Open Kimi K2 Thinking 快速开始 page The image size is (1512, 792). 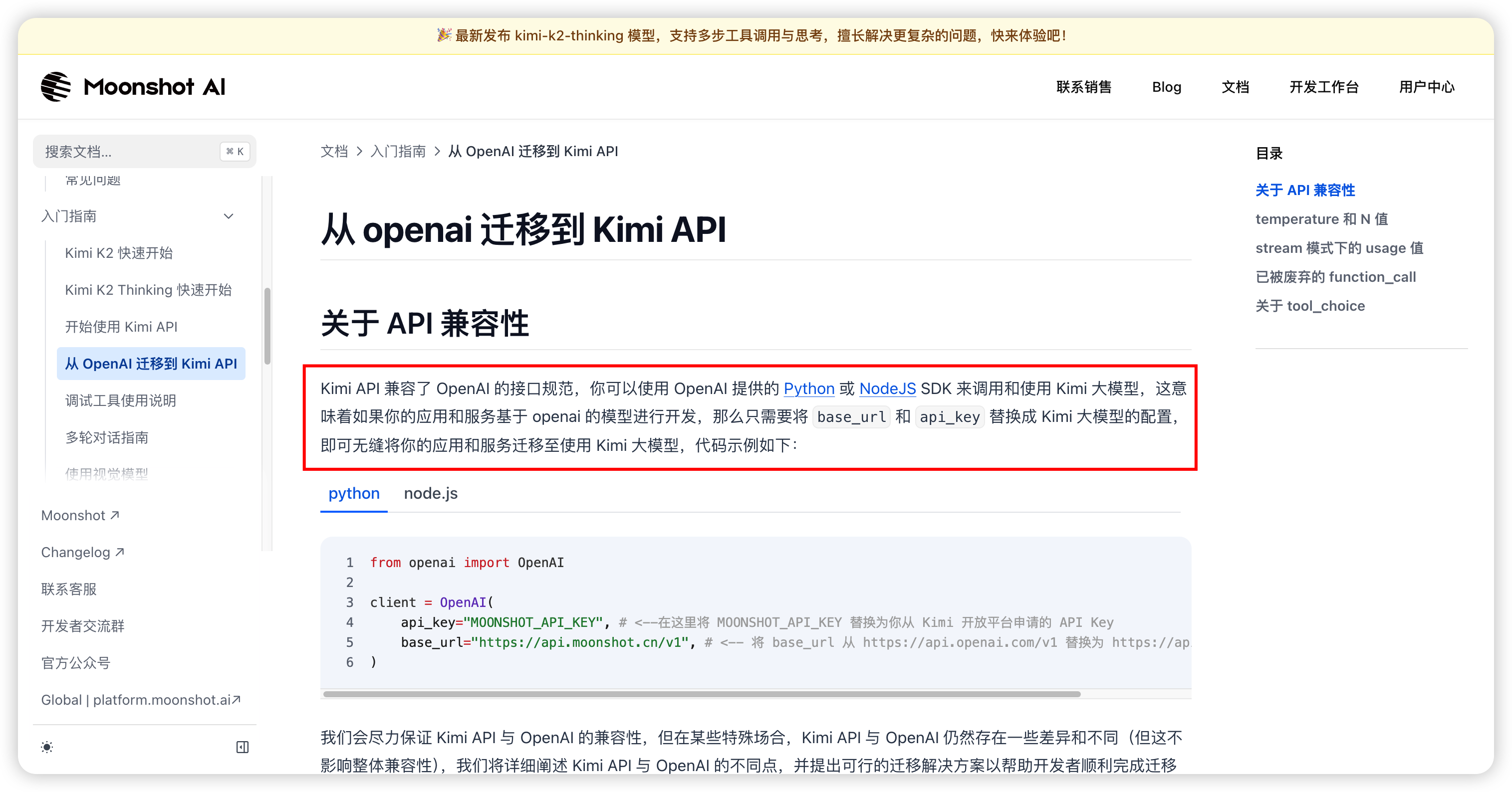[x=148, y=290]
